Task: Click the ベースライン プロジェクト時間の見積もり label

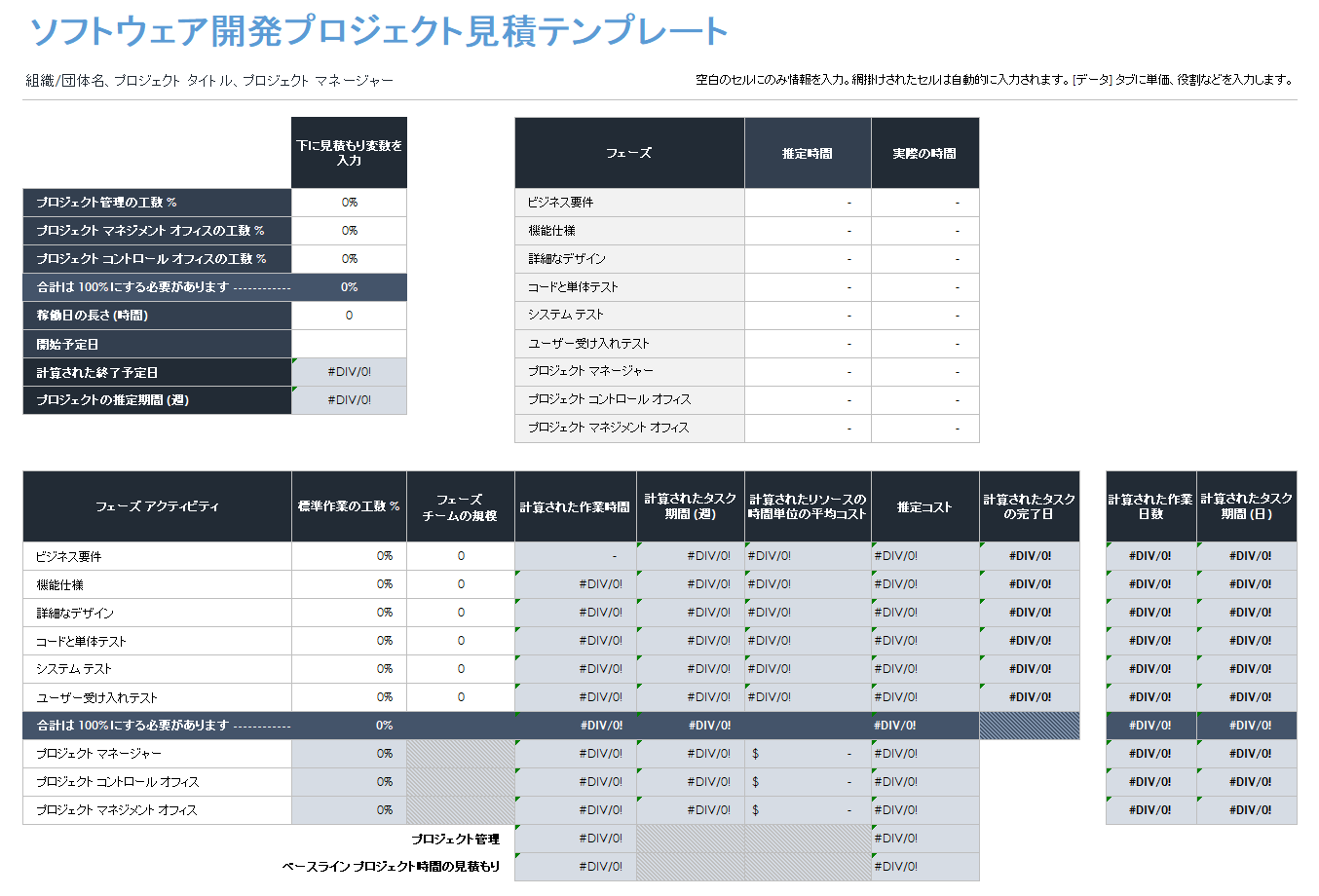Action: click(392, 867)
